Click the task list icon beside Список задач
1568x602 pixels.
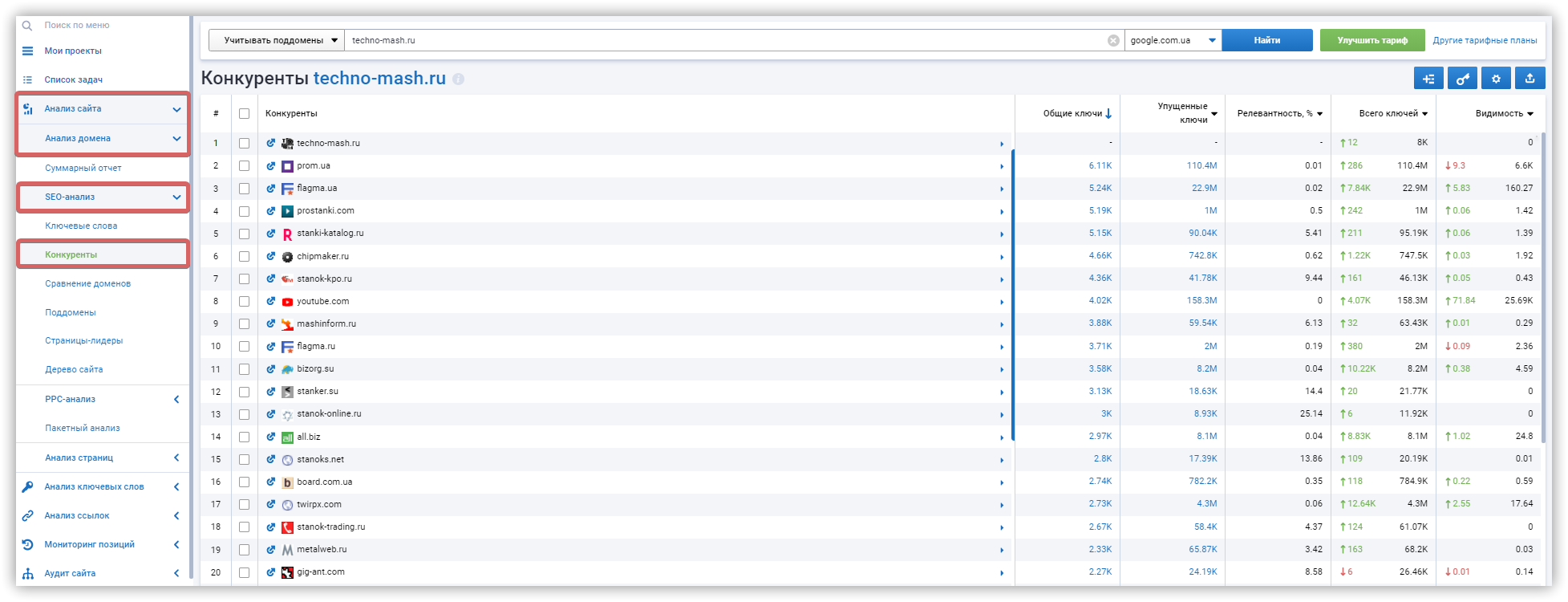27,79
